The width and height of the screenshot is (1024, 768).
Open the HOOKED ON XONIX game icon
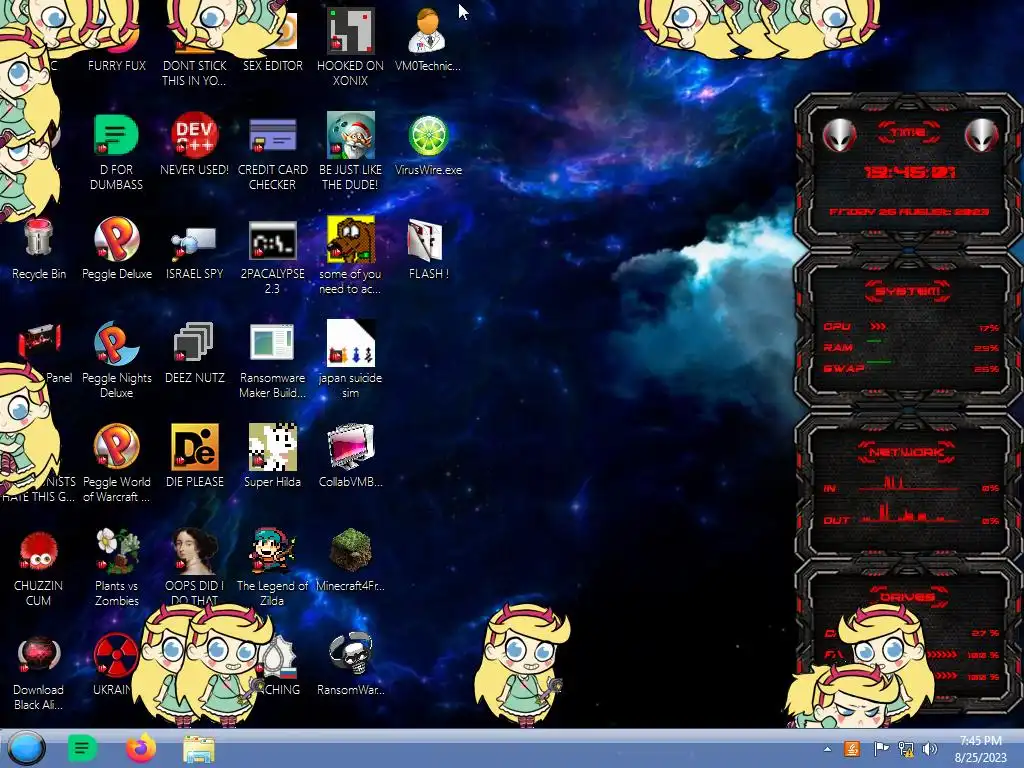(351, 31)
